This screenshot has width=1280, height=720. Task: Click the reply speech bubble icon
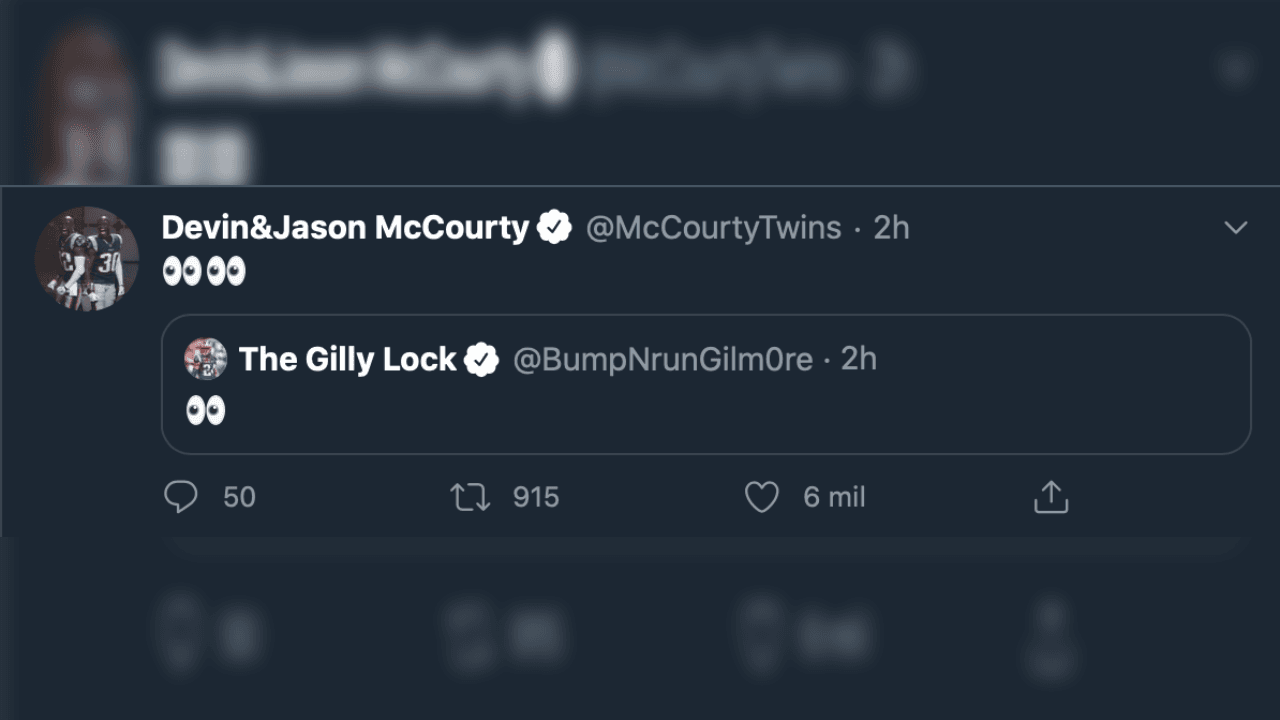pos(181,497)
